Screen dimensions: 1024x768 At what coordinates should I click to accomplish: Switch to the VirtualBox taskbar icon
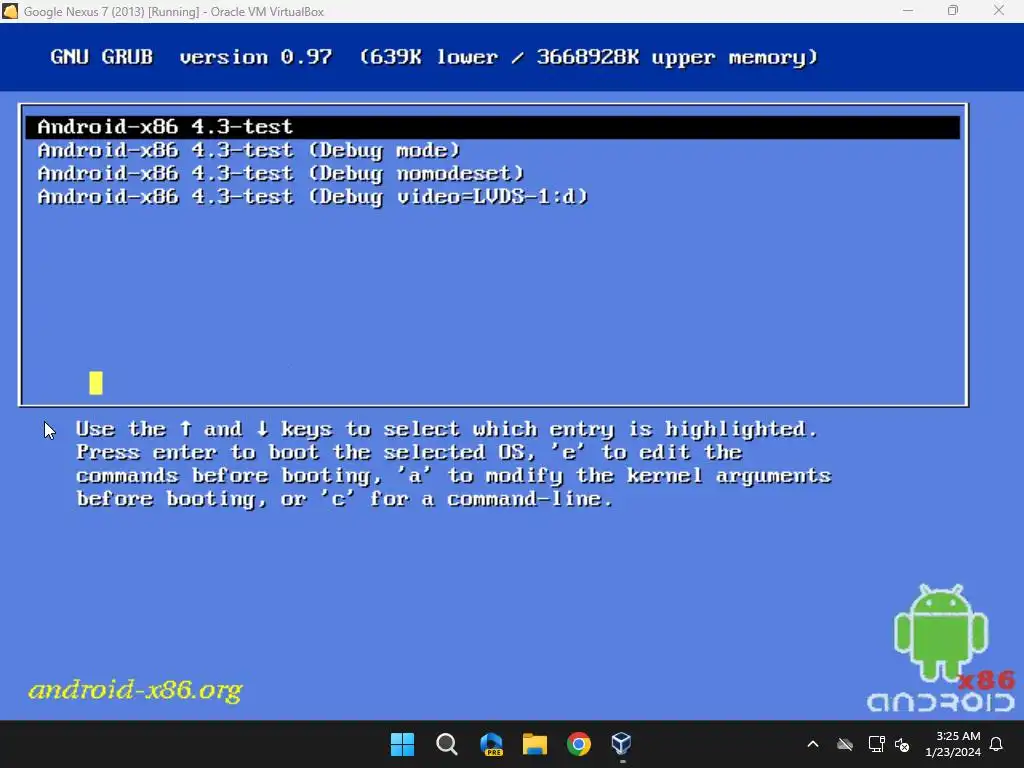click(622, 744)
